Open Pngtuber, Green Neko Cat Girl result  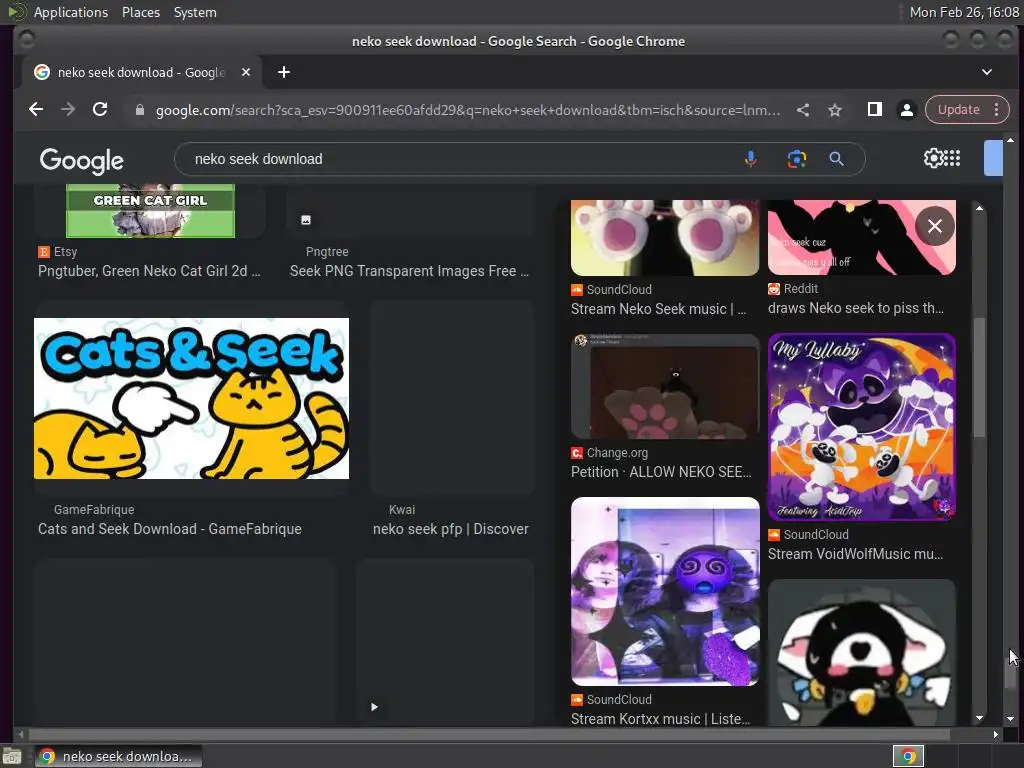[149, 271]
